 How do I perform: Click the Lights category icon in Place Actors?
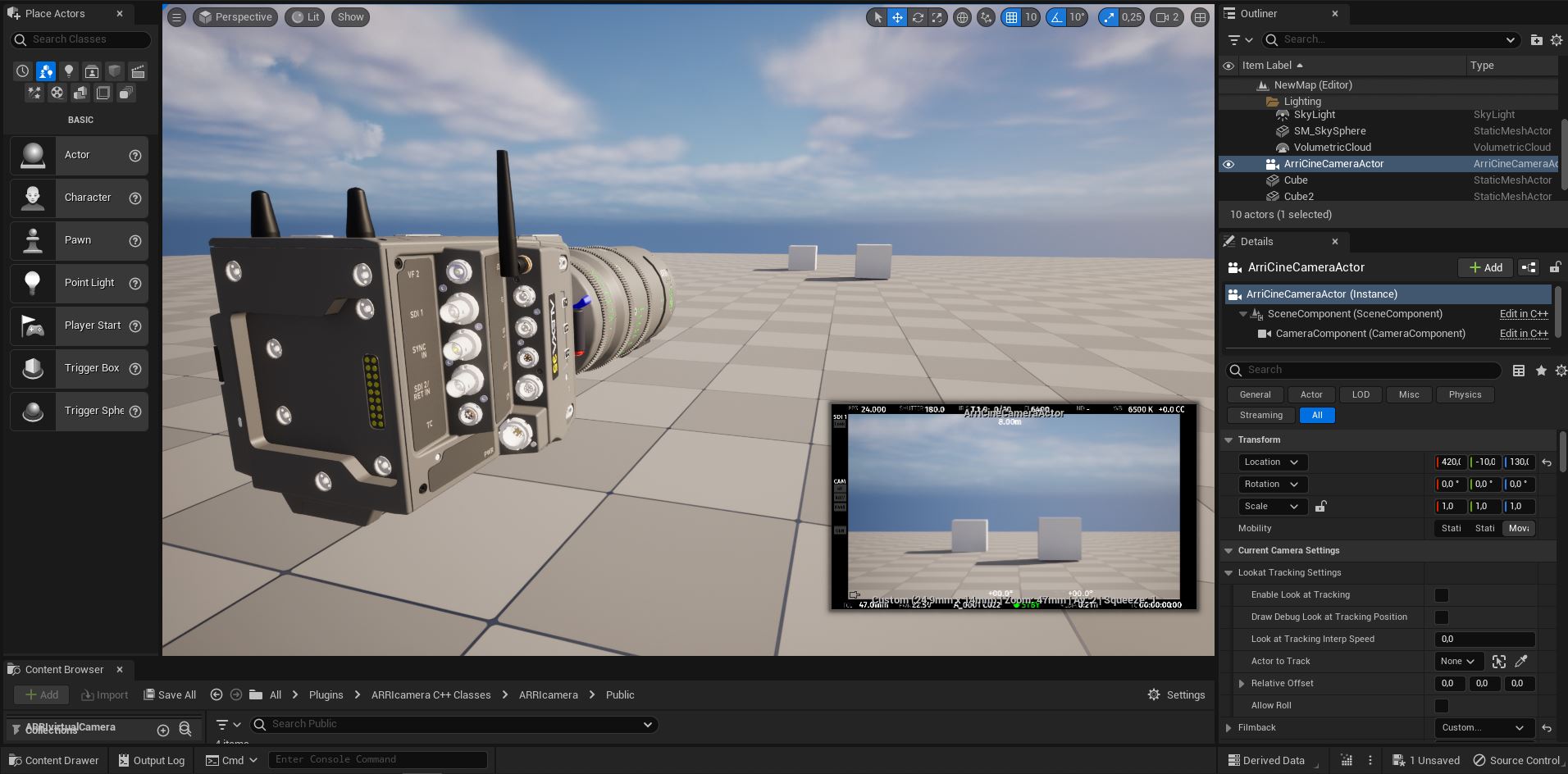(69, 71)
